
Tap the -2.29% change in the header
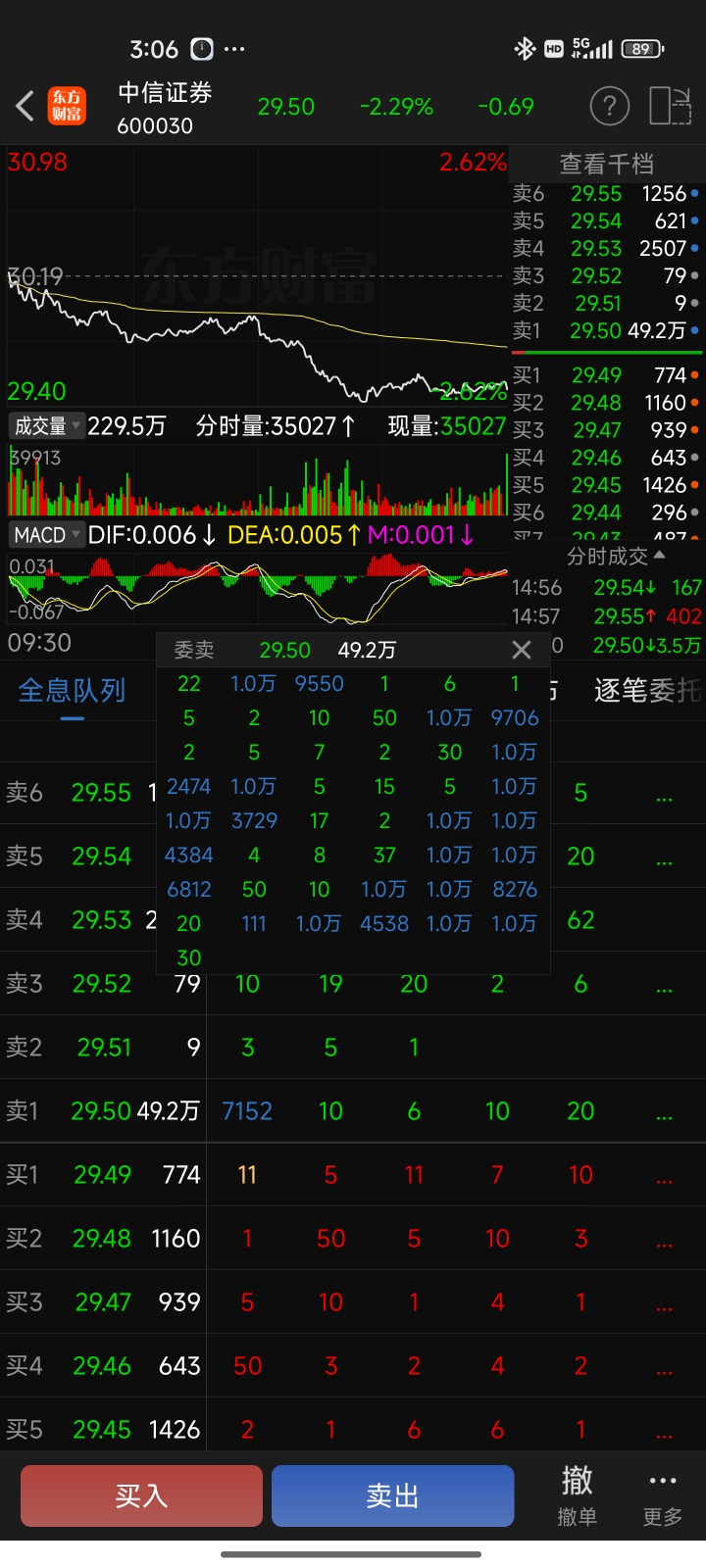tap(396, 107)
